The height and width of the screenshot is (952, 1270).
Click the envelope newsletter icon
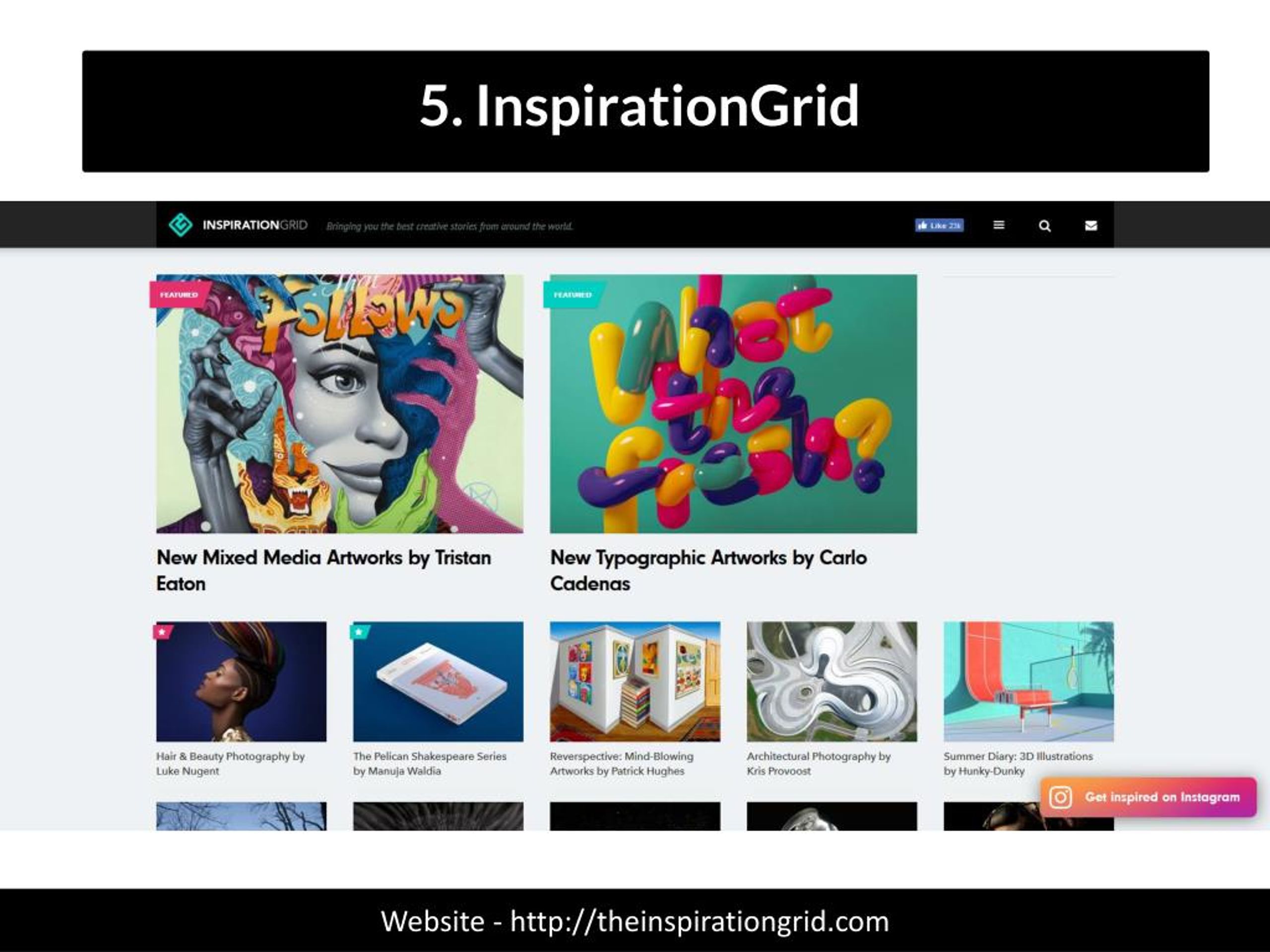1091,226
